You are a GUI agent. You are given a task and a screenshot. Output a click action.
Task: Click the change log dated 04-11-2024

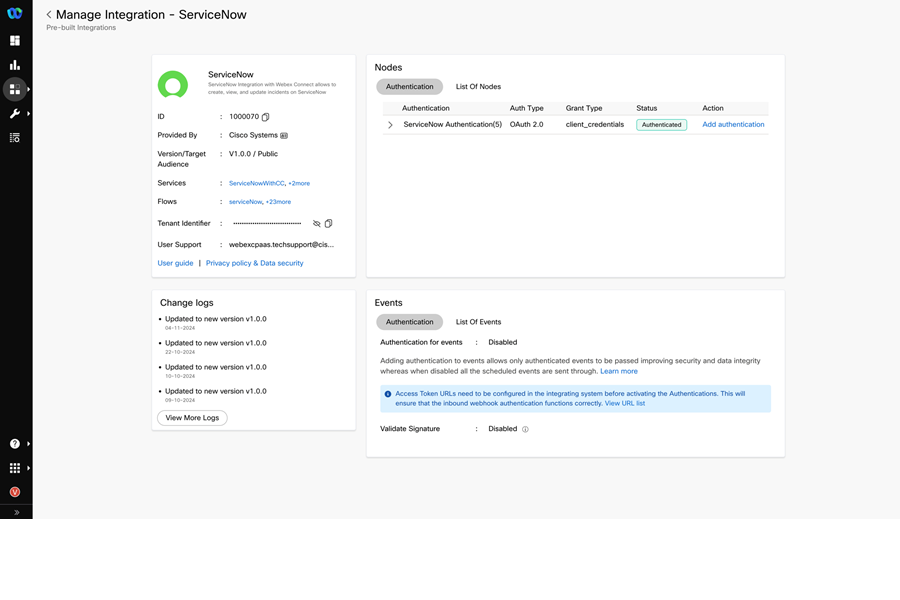point(216,323)
